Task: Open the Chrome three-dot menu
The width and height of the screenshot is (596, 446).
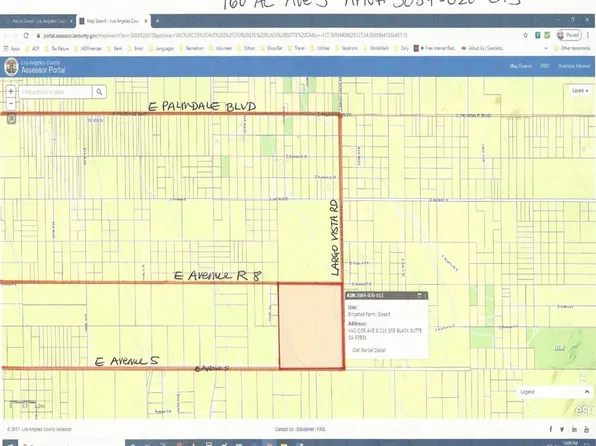Action: [x=588, y=35]
